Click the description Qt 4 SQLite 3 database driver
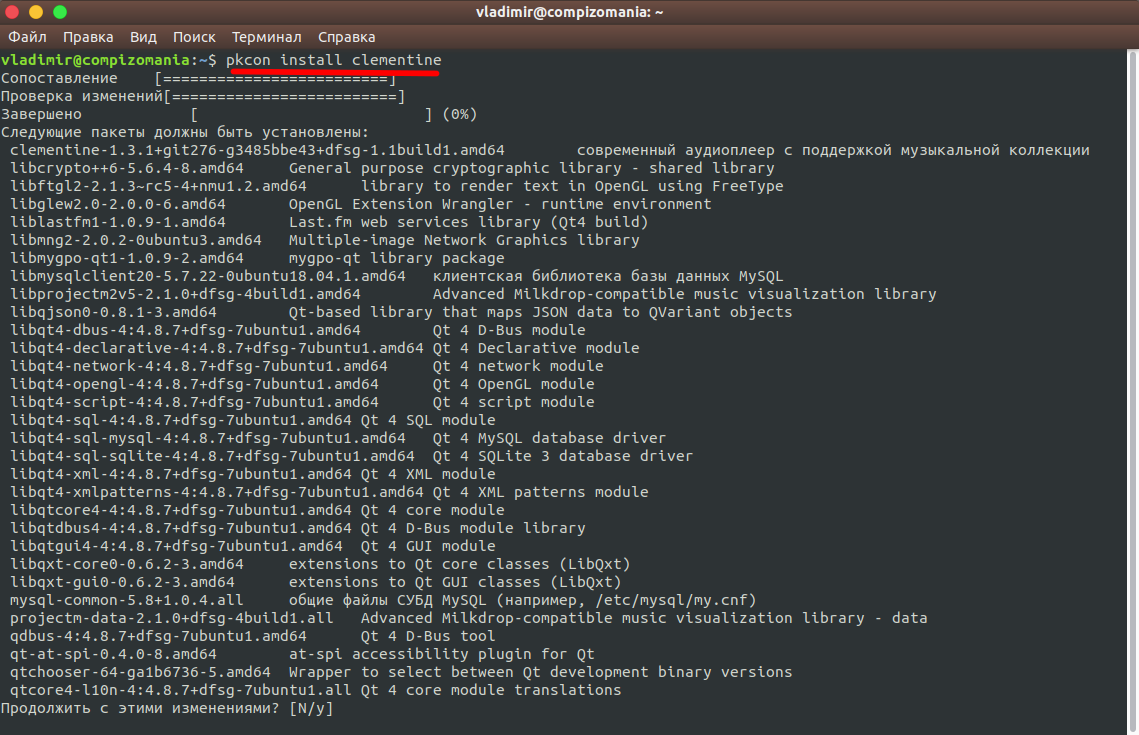Viewport: 1139px width, 735px height. [x=563, y=455]
